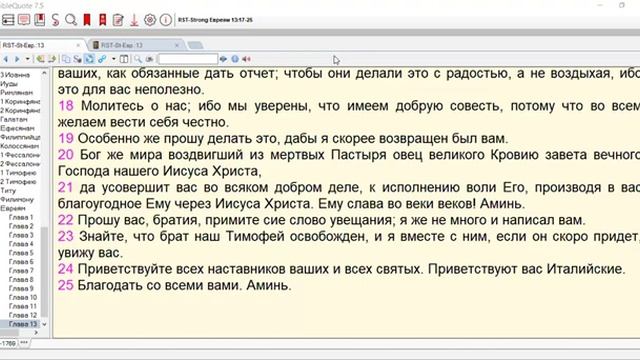
Task: Click the magnifier search icon in main toolbar
Action: [71, 20]
